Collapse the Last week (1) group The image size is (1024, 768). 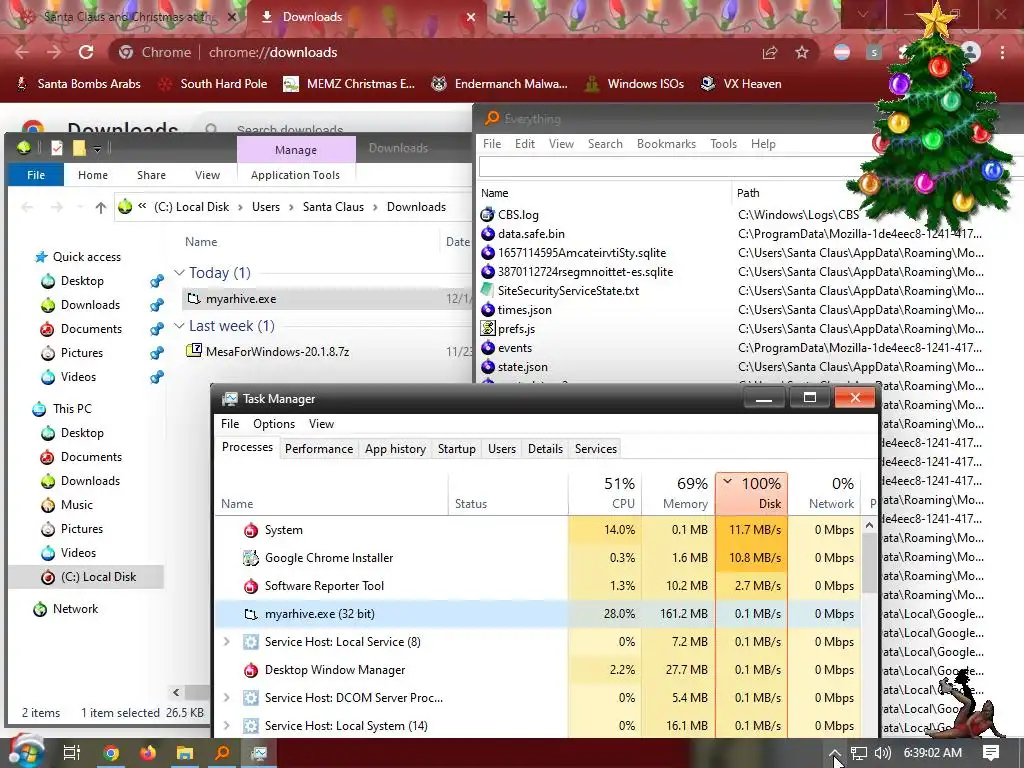(x=180, y=326)
